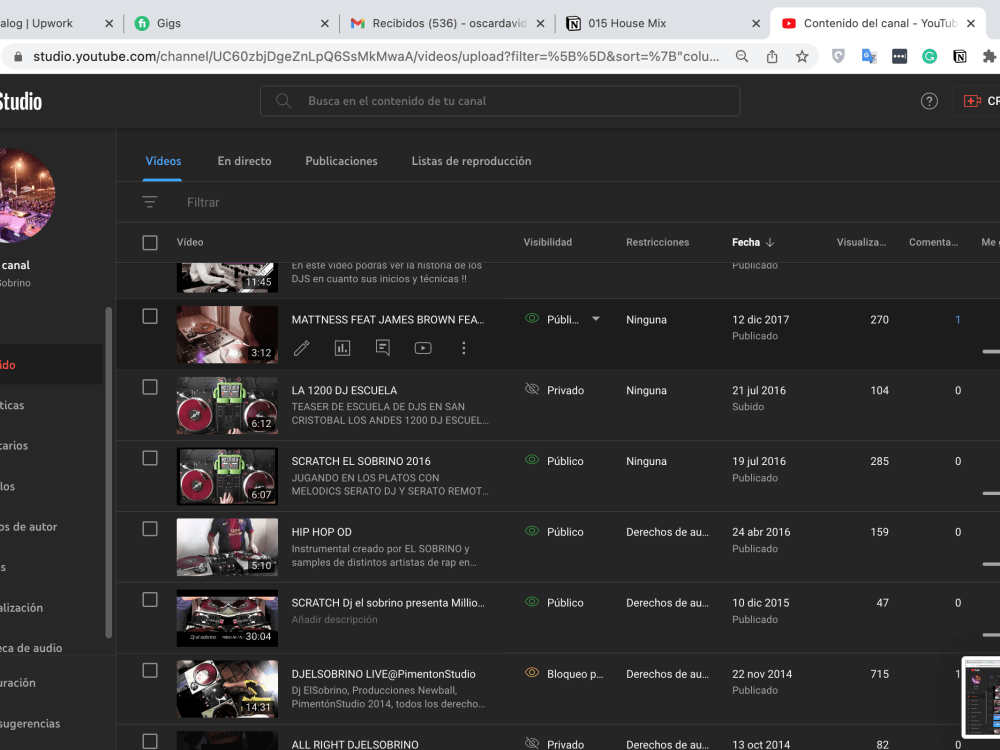Click the Derechos de au... restriction for HIP HOP OD
1000x750 pixels.
pyautogui.click(x=667, y=532)
